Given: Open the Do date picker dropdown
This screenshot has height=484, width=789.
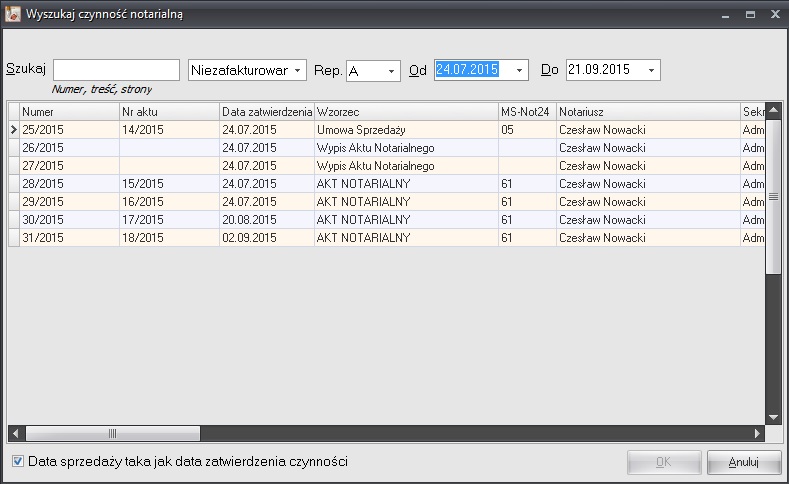Looking at the screenshot, I should [x=652, y=70].
